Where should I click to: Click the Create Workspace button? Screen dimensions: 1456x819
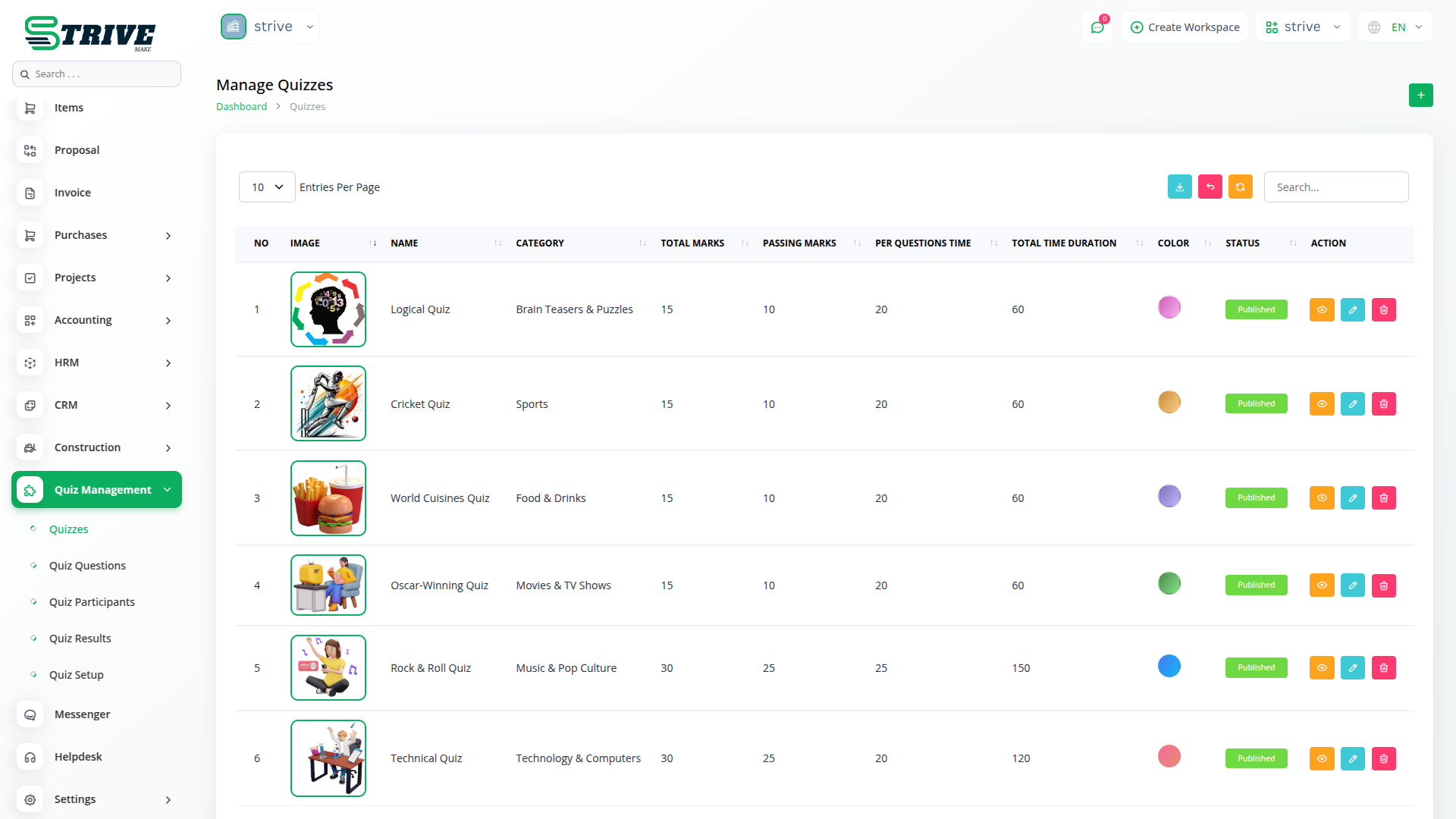click(1185, 27)
